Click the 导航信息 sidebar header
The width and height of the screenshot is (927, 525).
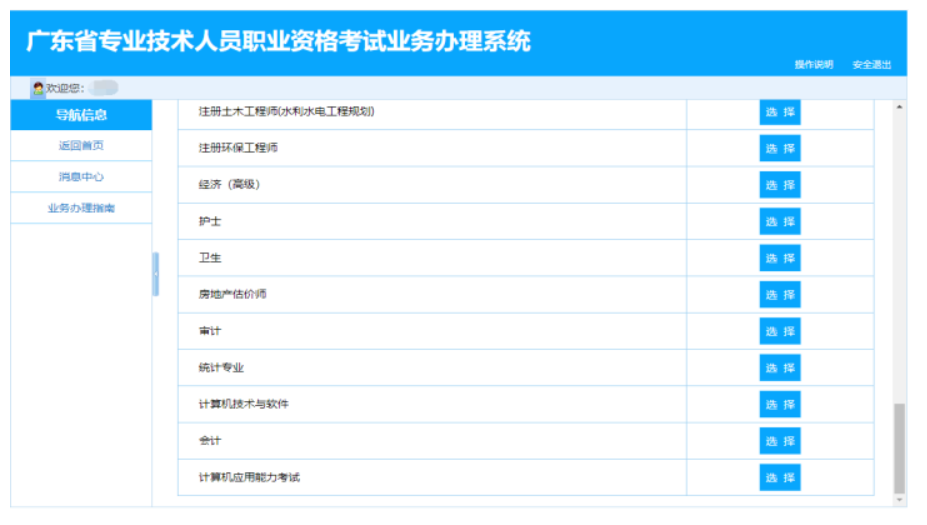(81, 115)
